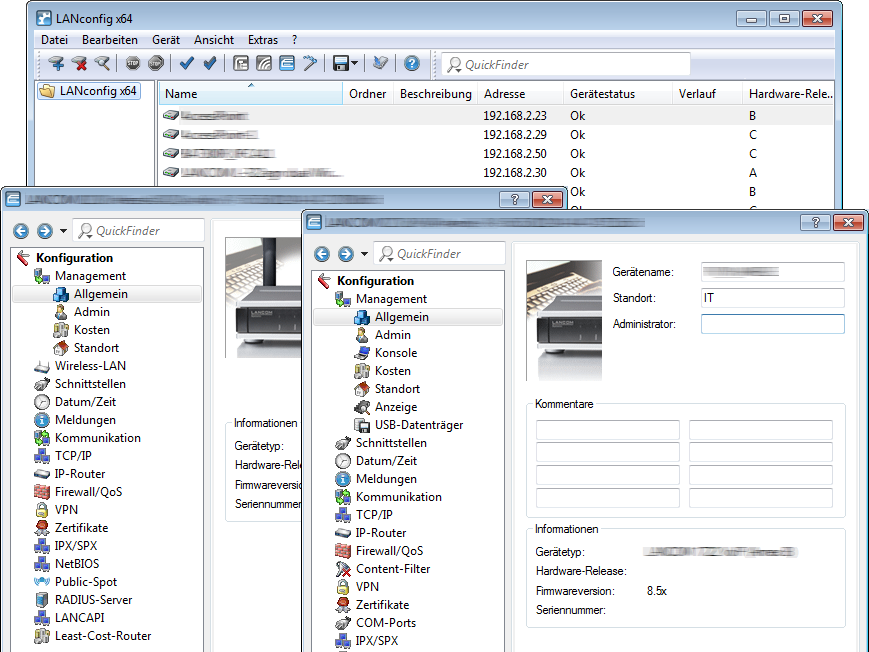Click the delete device toolbar icon

[x=79, y=64]
